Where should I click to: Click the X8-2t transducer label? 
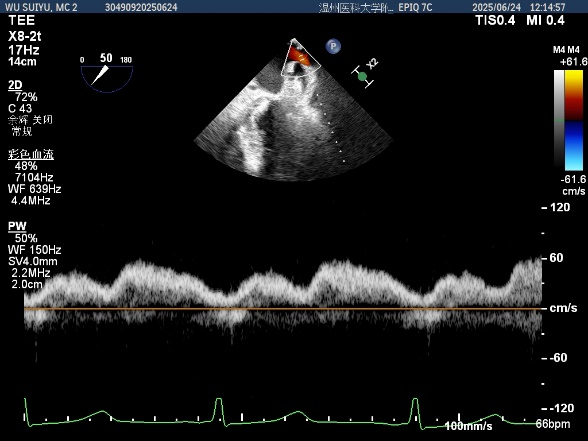point(25,36)
